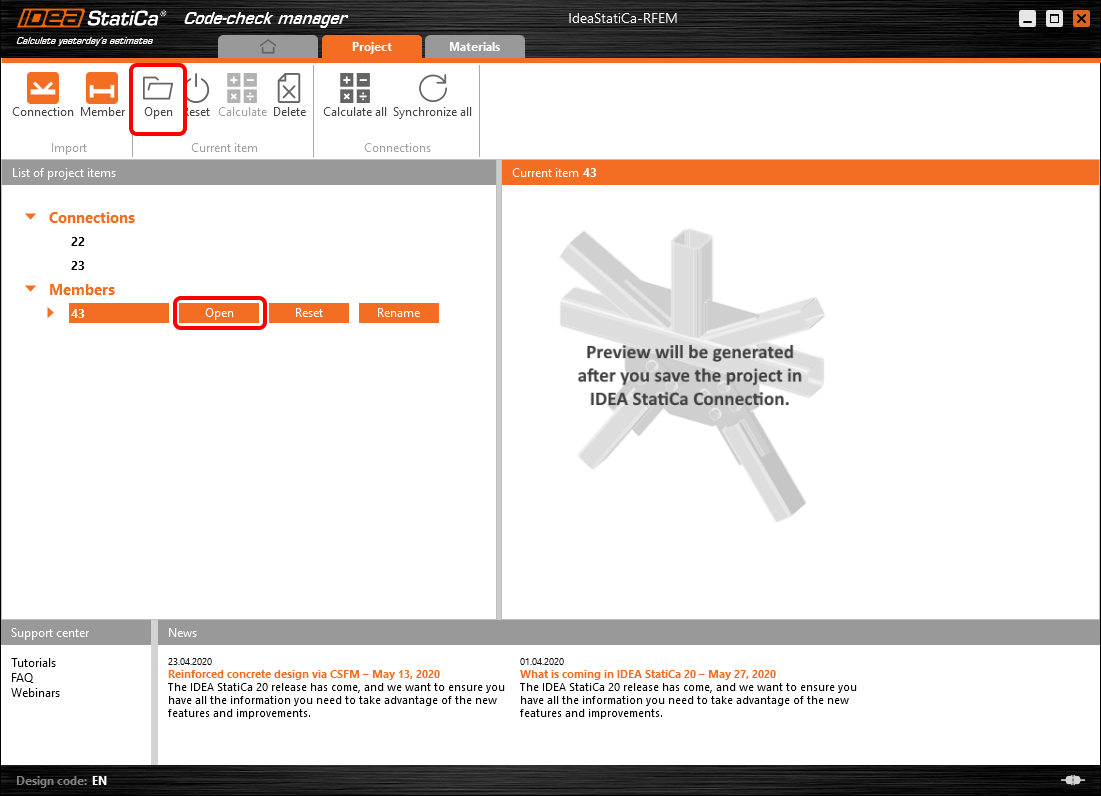Click the Members group heading
Image resolution: width=1101 pixels, height=796 pixels.
point(82,289)
